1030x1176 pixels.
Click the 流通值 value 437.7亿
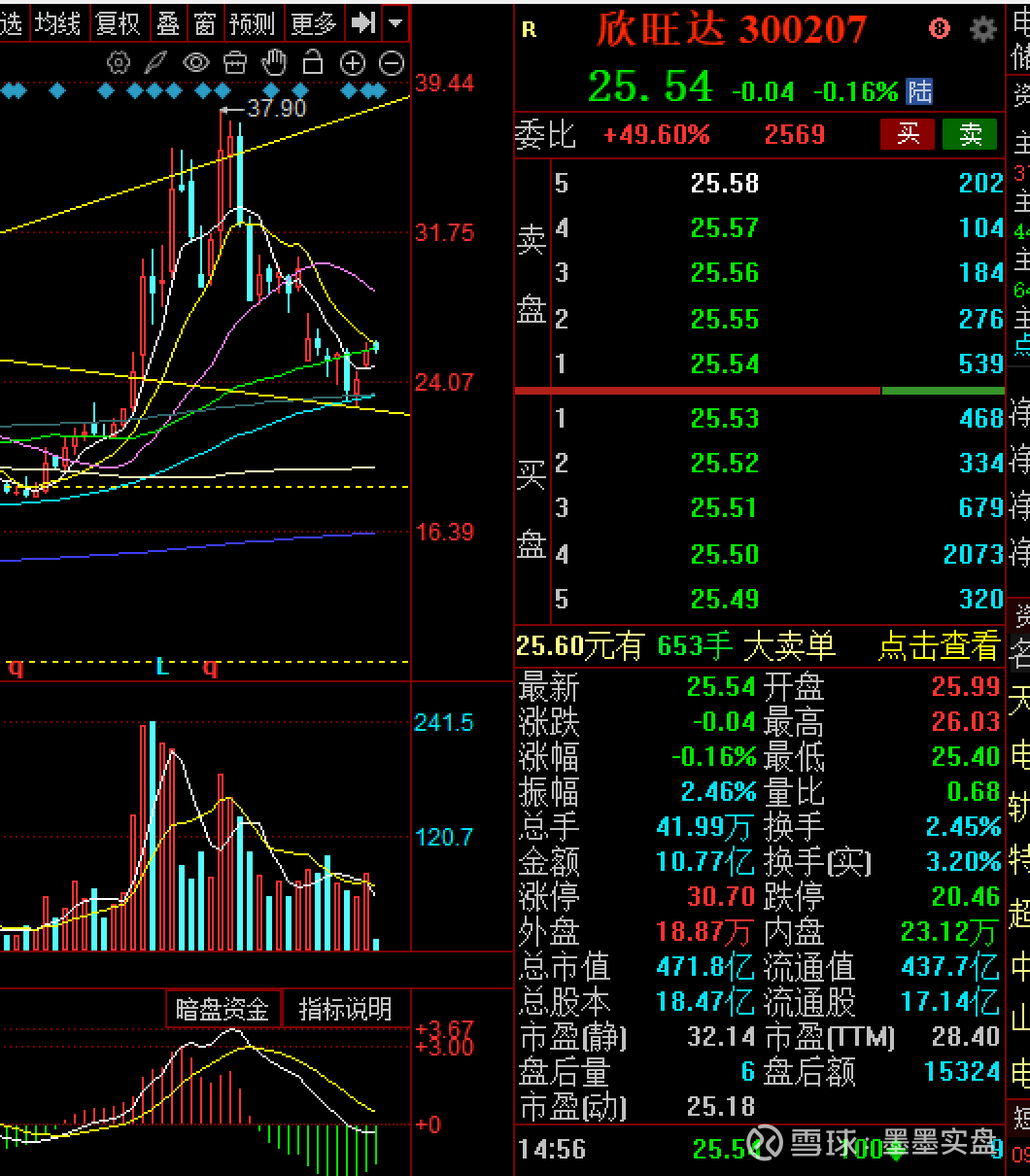pos(949,967)
